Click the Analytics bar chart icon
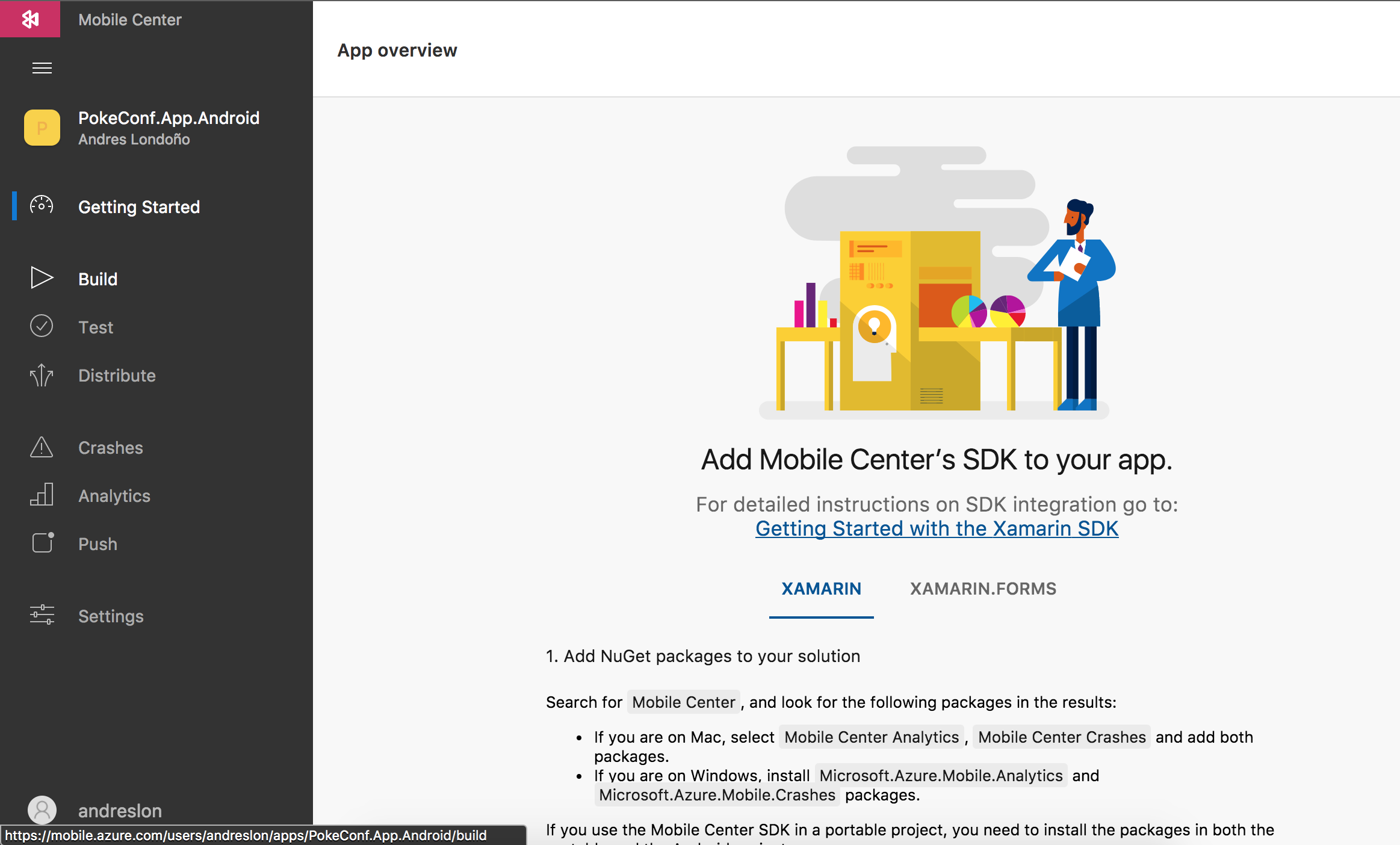Viewport: 1400px width, 845px height. pos(42,495)
